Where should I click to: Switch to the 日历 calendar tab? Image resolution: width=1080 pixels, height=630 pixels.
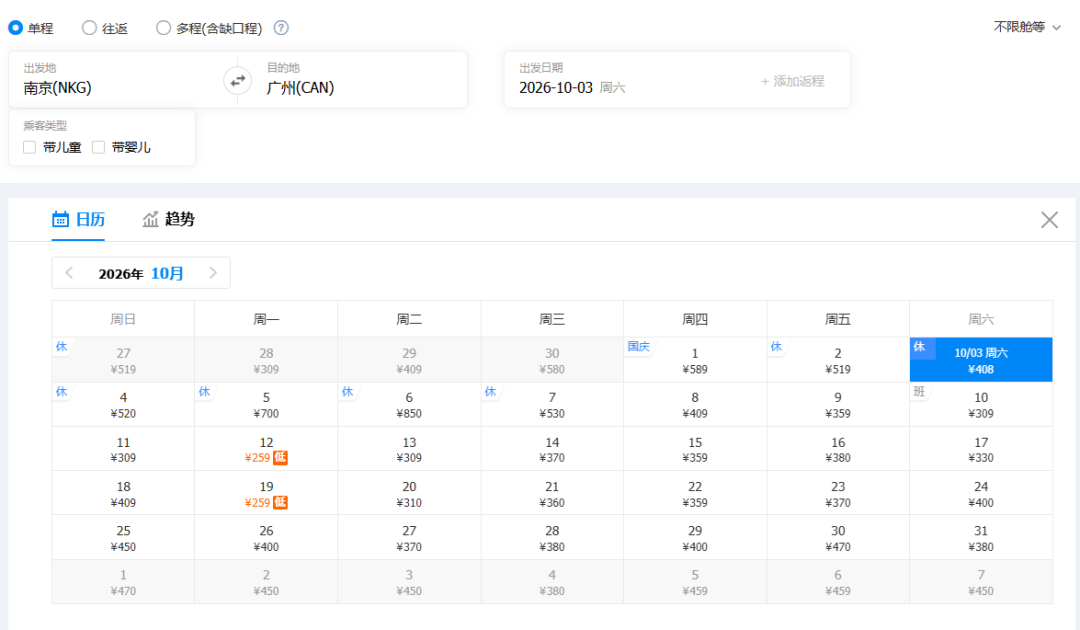pos(79,220)
